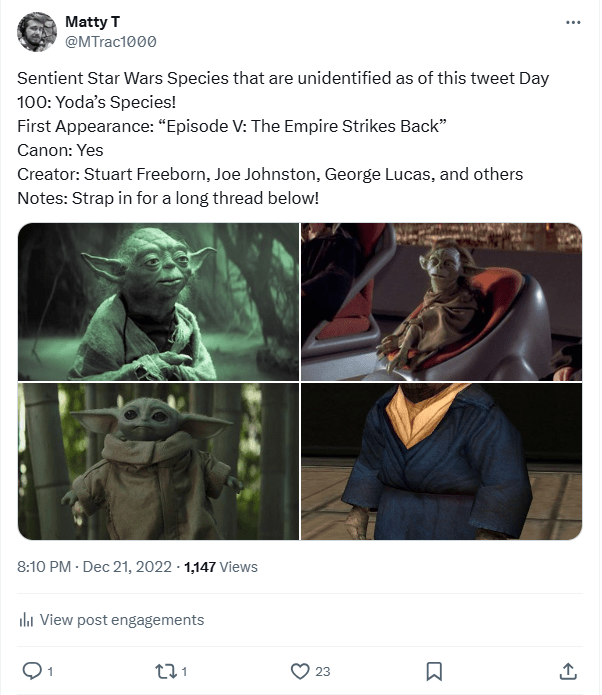
Task: Click the like count number 23
Action: pyautogui.click(x=323, y=671)
